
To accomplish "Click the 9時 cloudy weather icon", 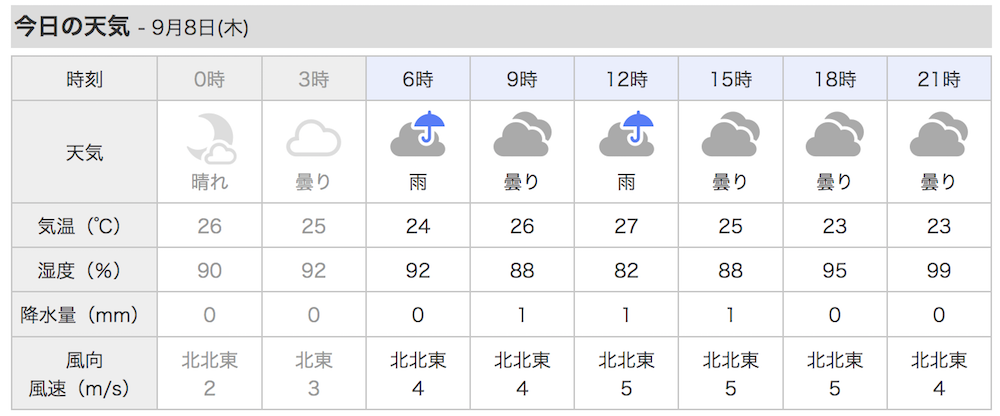I will (x=522, y=137).
